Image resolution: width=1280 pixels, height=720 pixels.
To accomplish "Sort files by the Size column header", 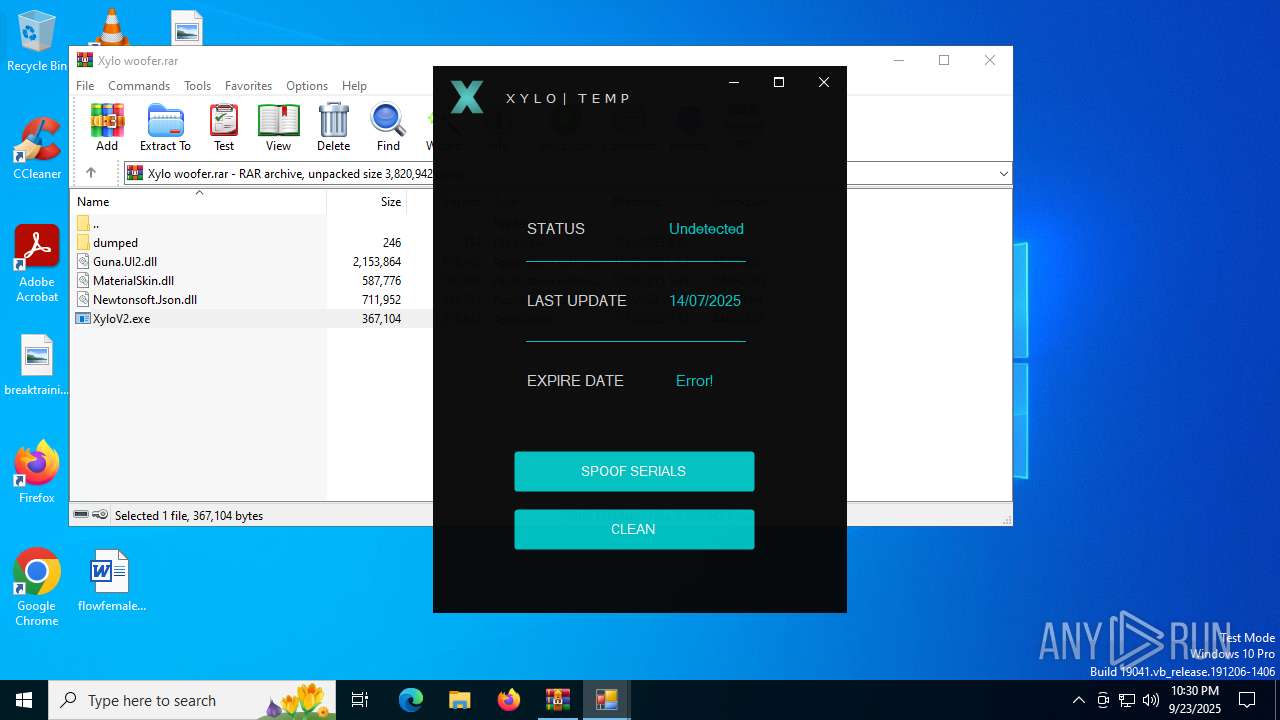I will pos(368,202).
